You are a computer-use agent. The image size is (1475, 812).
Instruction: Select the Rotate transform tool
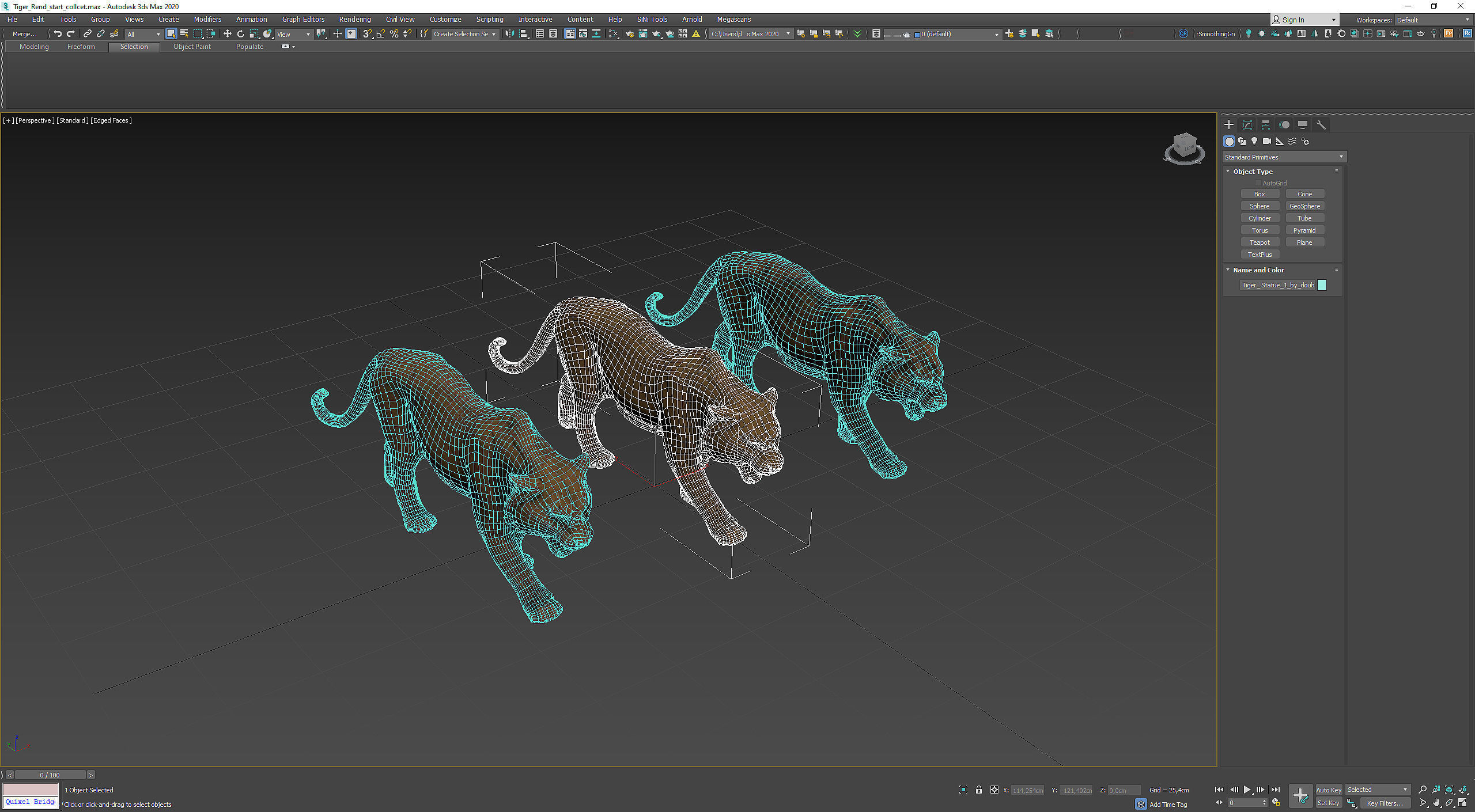point(240,34)
